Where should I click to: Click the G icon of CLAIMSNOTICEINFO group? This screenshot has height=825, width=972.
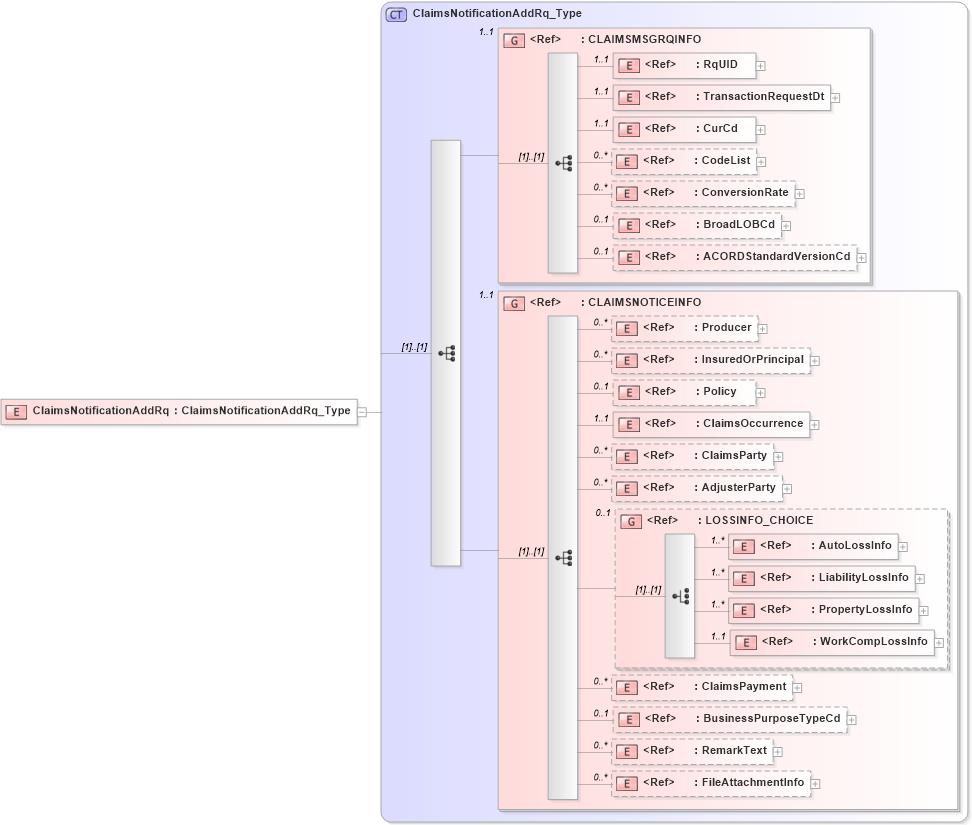(x=514, y=302)
